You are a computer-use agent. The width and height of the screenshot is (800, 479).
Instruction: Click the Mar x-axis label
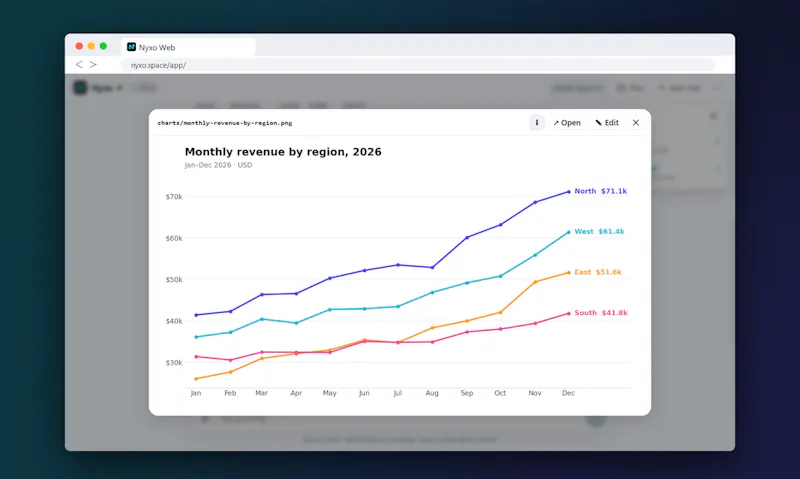pyautogui.click(x=261, y=393)
